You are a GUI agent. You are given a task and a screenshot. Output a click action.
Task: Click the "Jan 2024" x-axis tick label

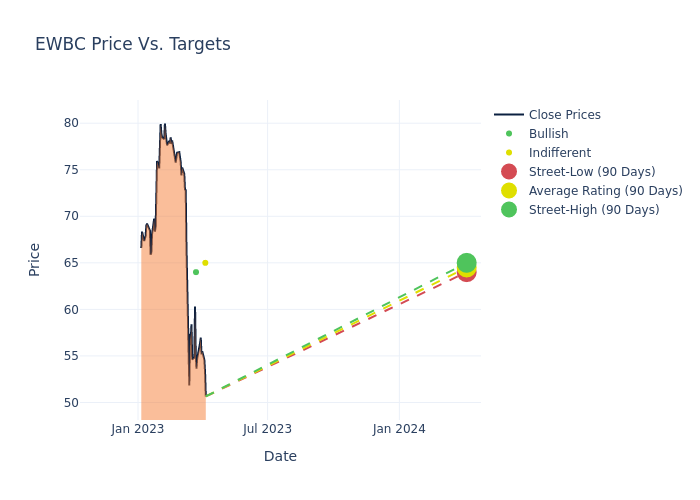click(x=399, y=429)
